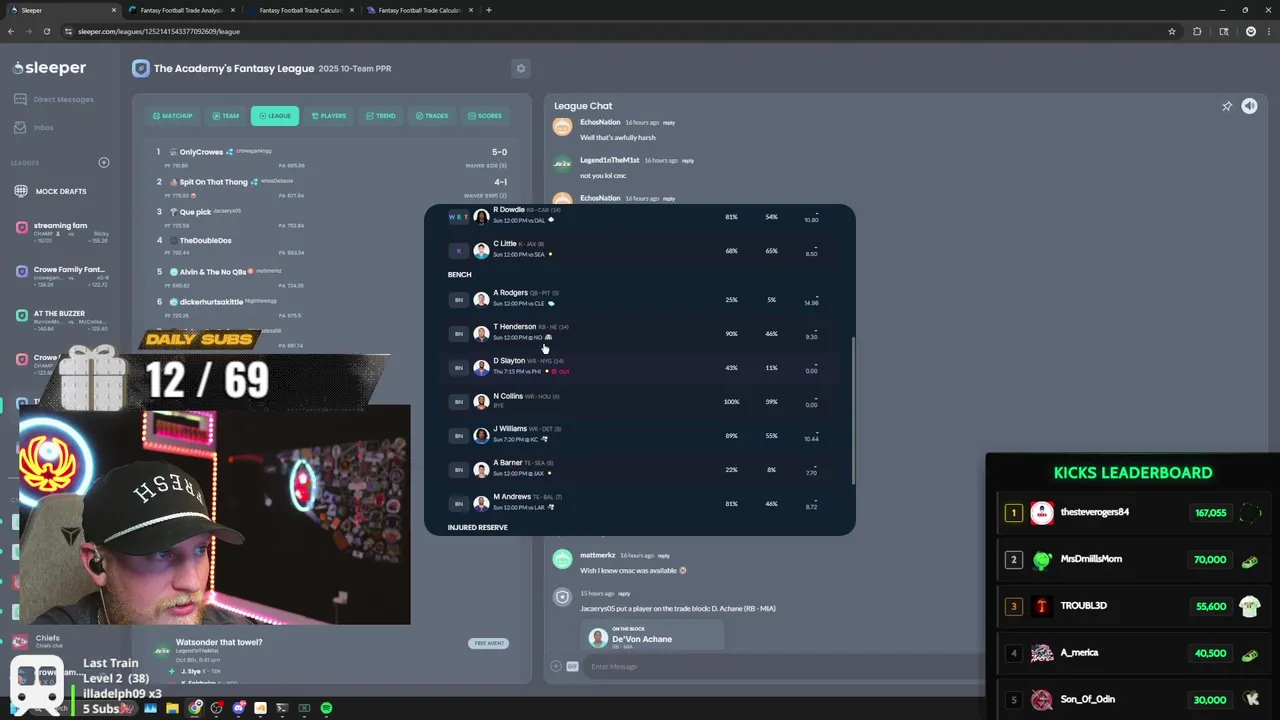Screen dimensions: 1280x720
Task: Switch to the MATCHUP tab
Action: [173, 116]
